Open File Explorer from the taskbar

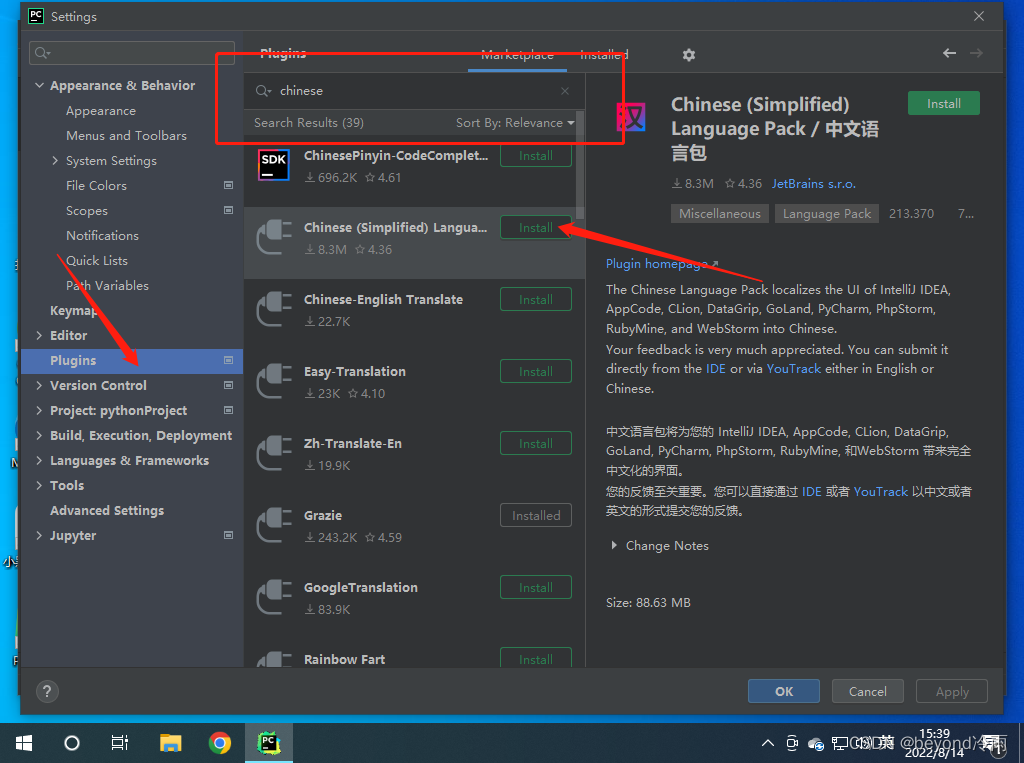point(170,743)
